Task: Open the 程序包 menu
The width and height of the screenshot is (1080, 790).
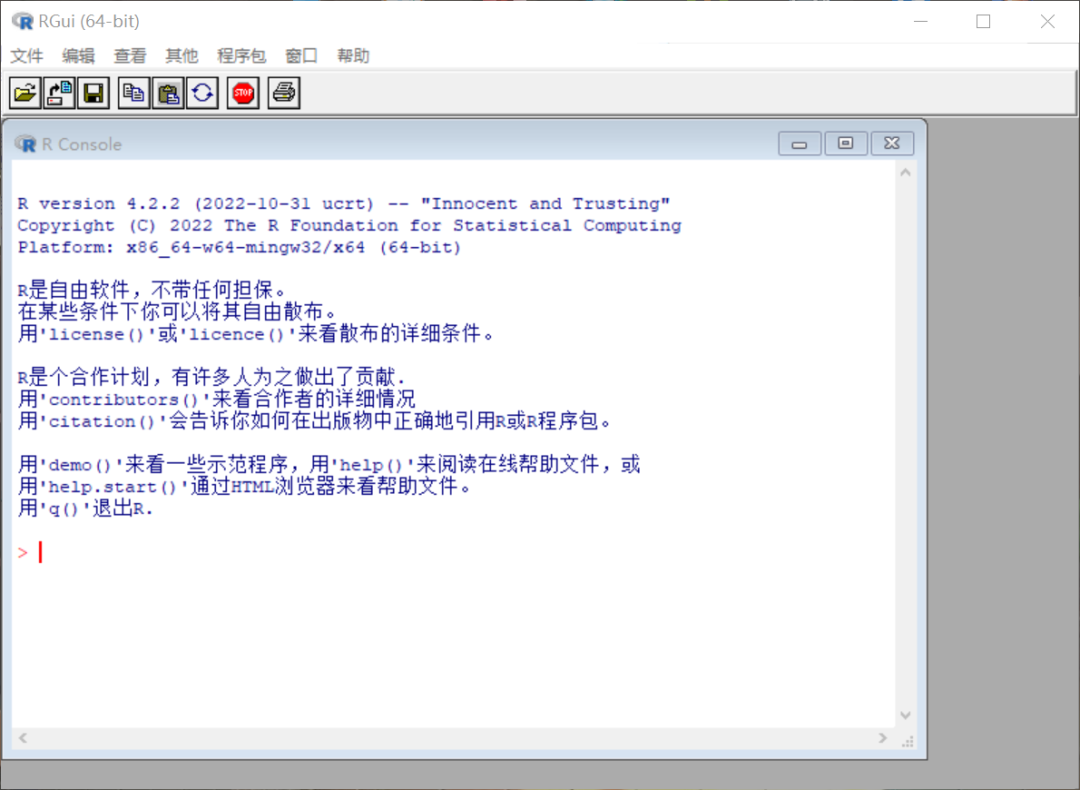Action: coord(242,56)
